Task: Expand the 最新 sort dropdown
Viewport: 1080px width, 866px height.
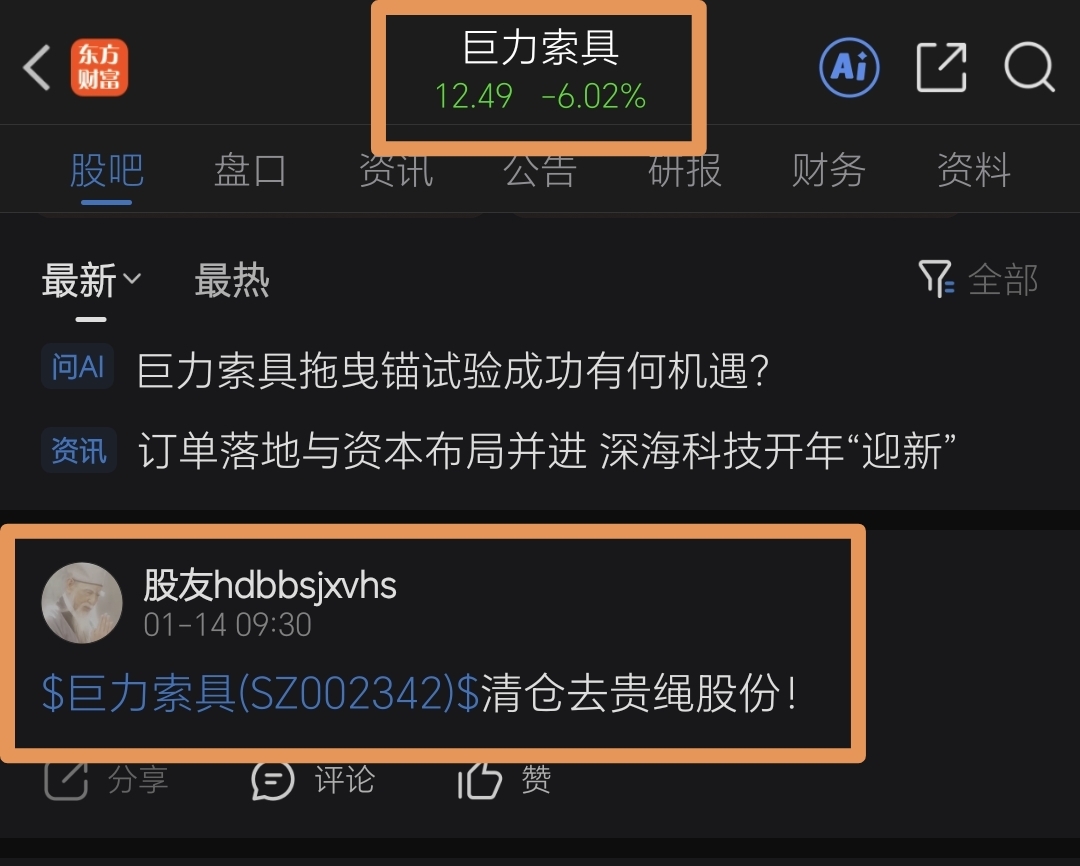Action: point(92,280)
